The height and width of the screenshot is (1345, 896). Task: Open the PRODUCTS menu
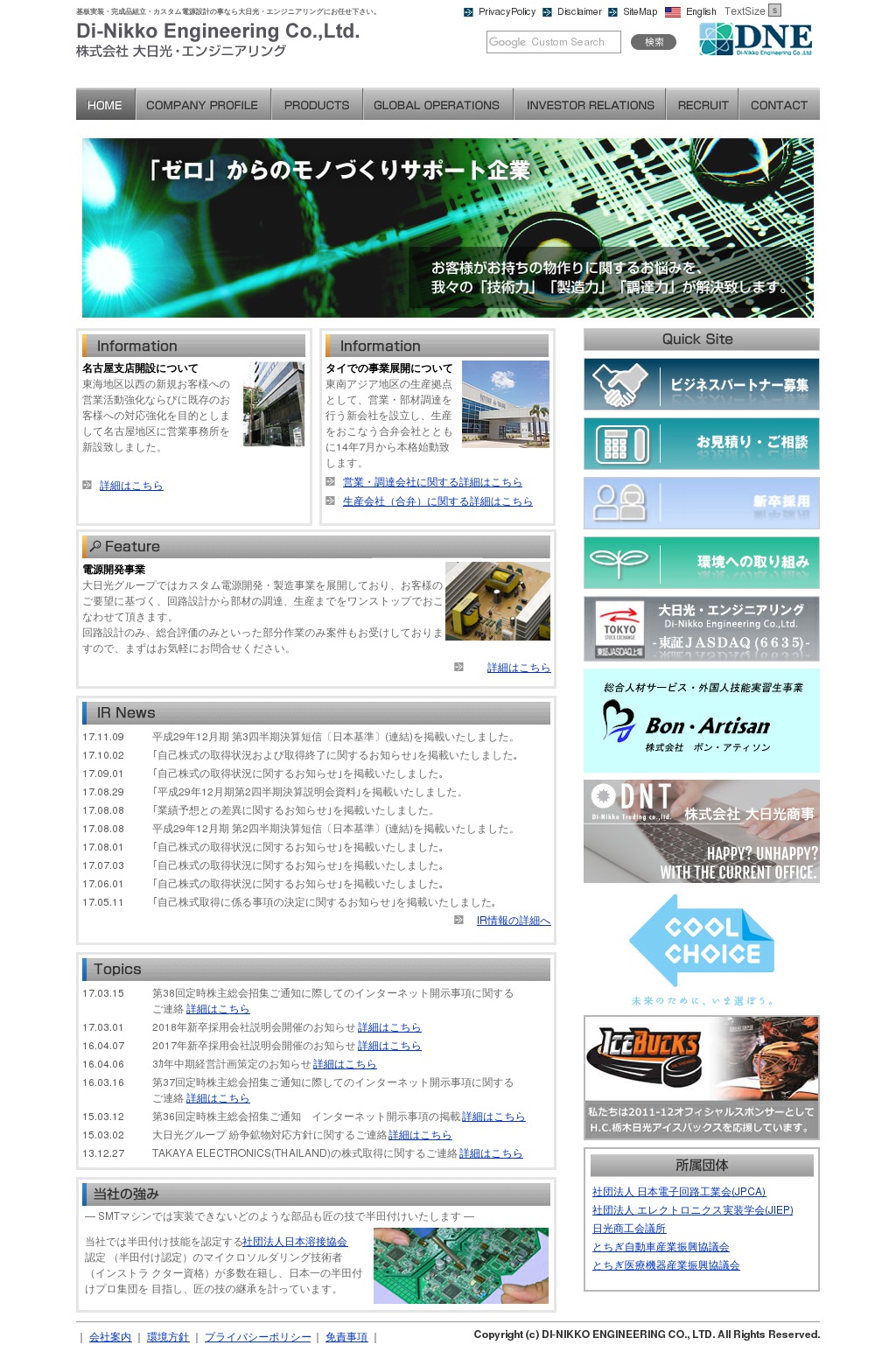[x=317, y=104]
